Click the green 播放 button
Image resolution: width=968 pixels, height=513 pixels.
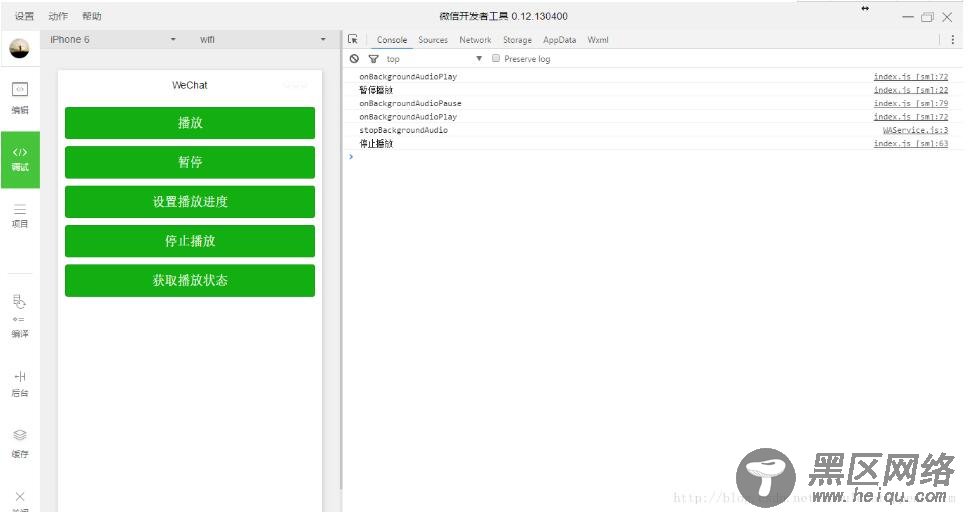click(x=190, y=123)
